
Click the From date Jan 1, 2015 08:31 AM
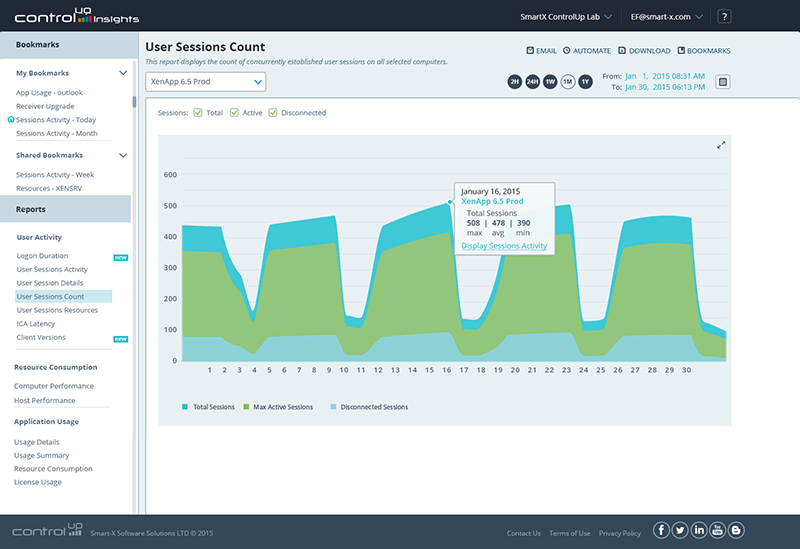point(665,76)
